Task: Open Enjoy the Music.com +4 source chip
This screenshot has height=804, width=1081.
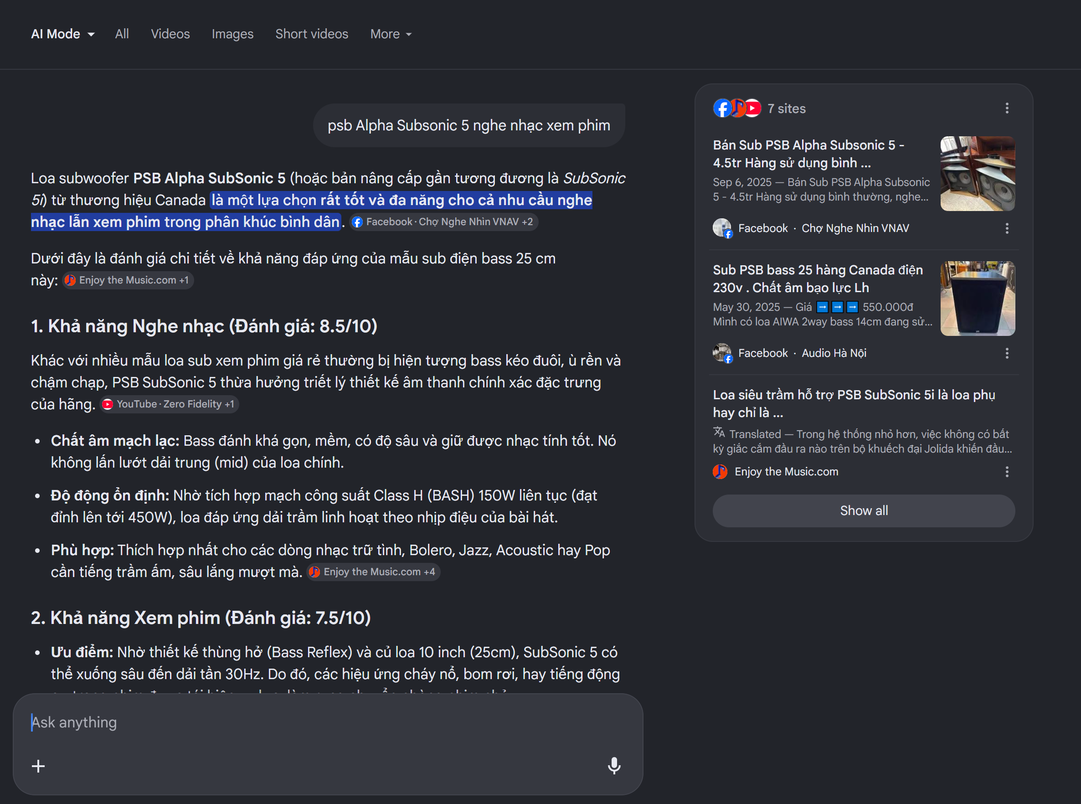Action: 372,572
